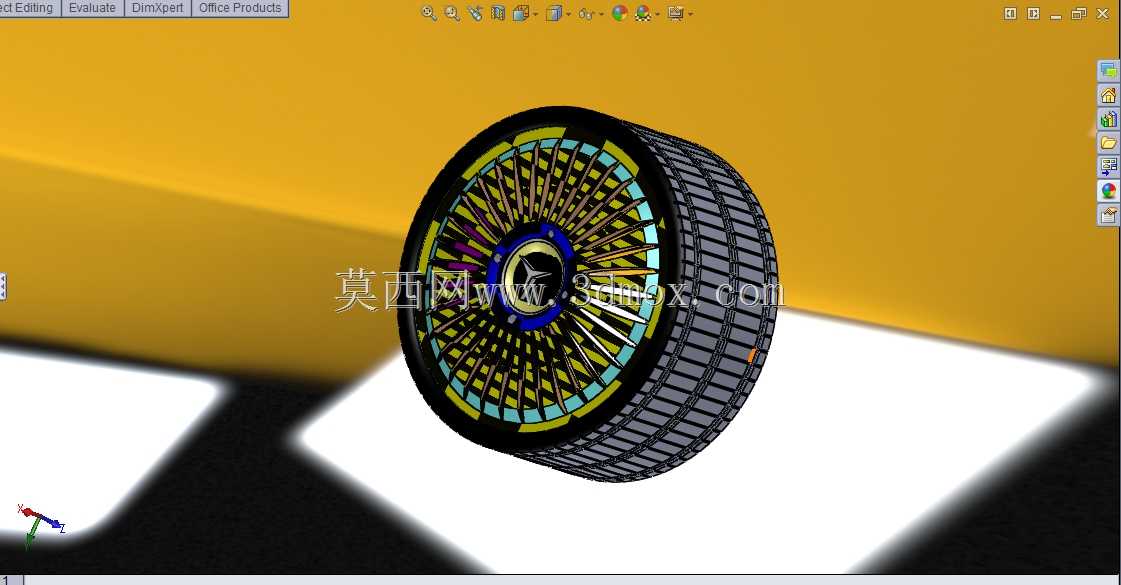Restore down the document window
This screenshot has width=1121, height=585.
[1079, 13]
